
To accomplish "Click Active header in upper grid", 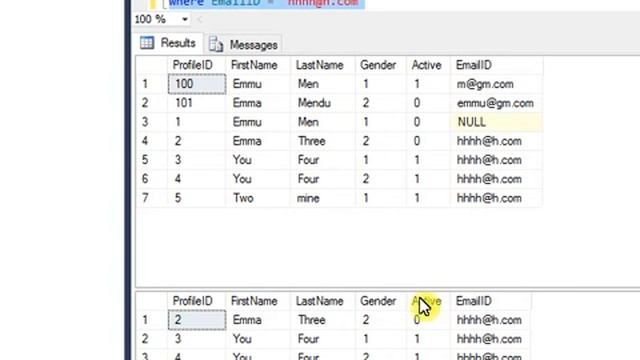I will 428,65.
